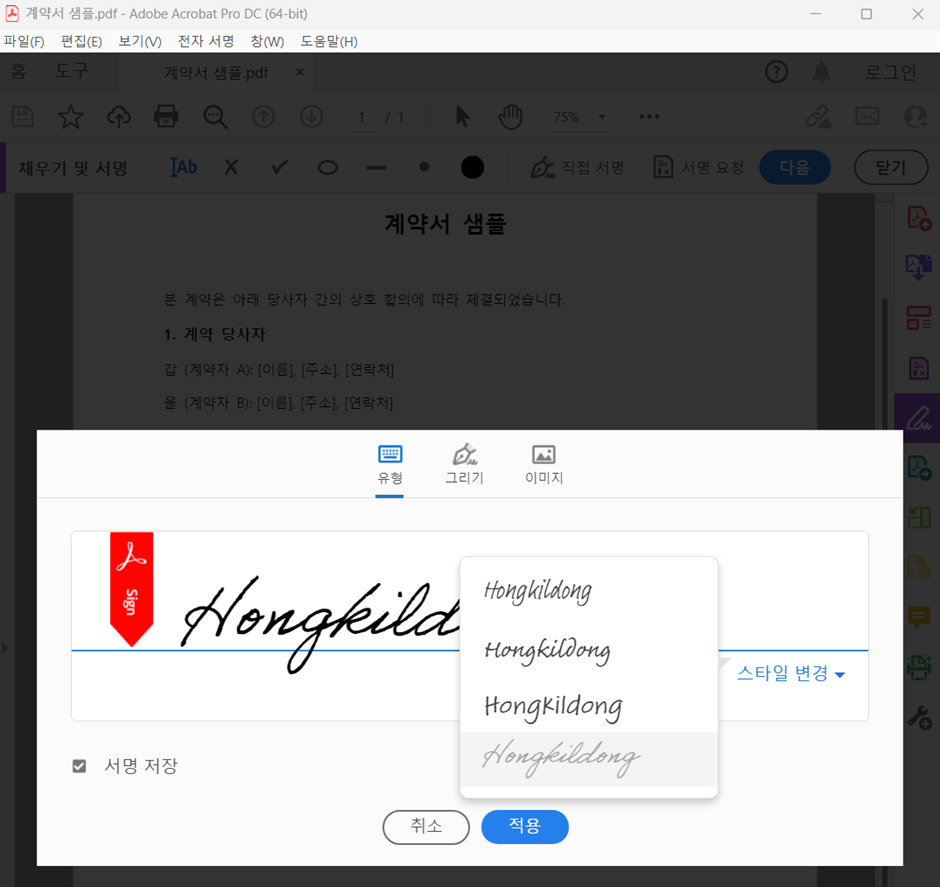The image size is (940, 887).
Task: Open the 보기(V) menu
Action: click(140, 41)
